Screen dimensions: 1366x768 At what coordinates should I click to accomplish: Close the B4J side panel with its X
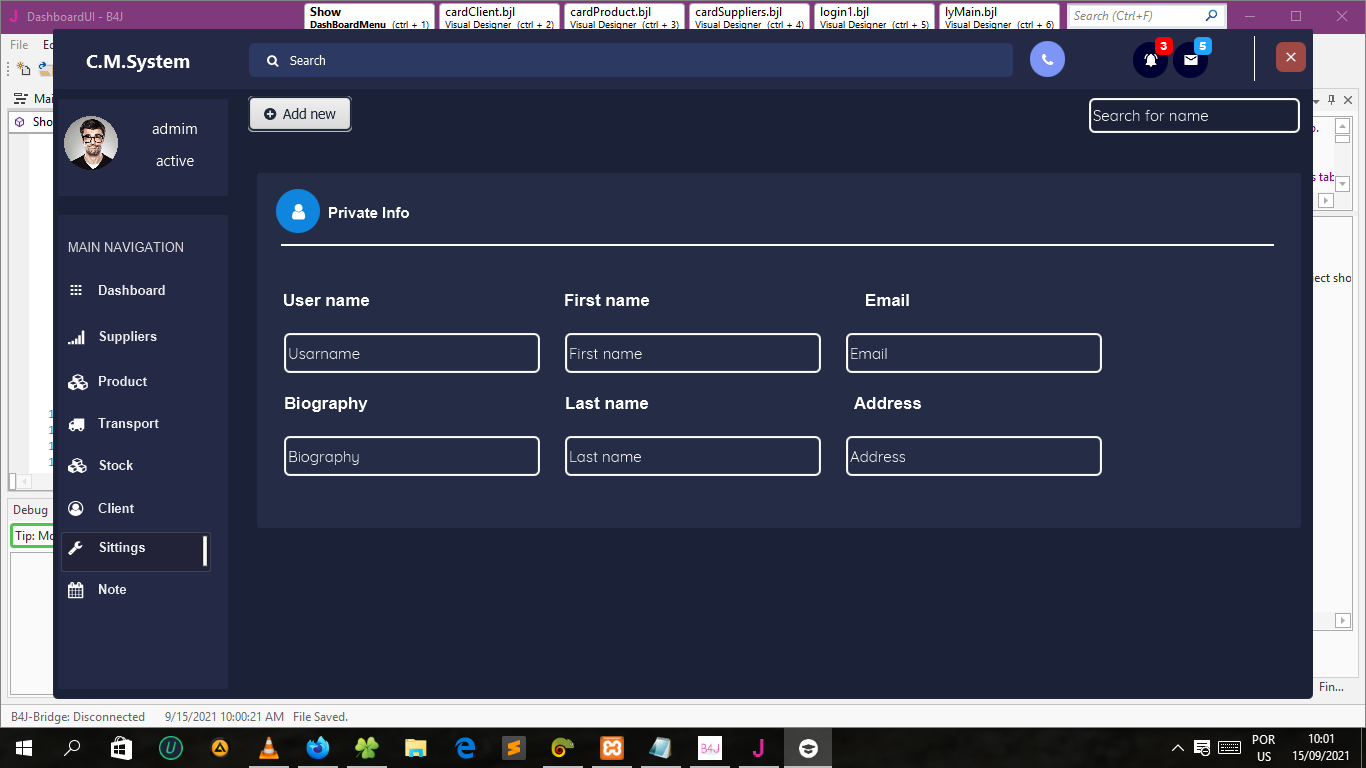point(1348,100)
